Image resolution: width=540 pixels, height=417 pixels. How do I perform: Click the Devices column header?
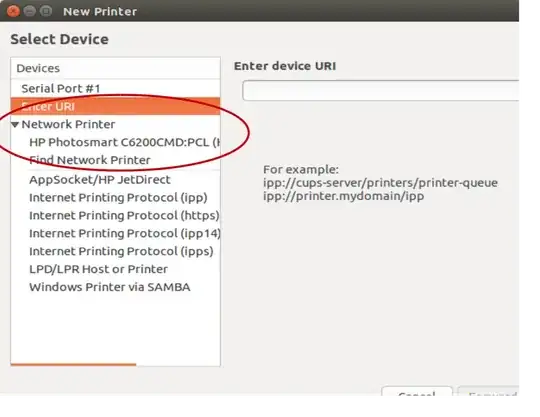(x=115, y=68)
